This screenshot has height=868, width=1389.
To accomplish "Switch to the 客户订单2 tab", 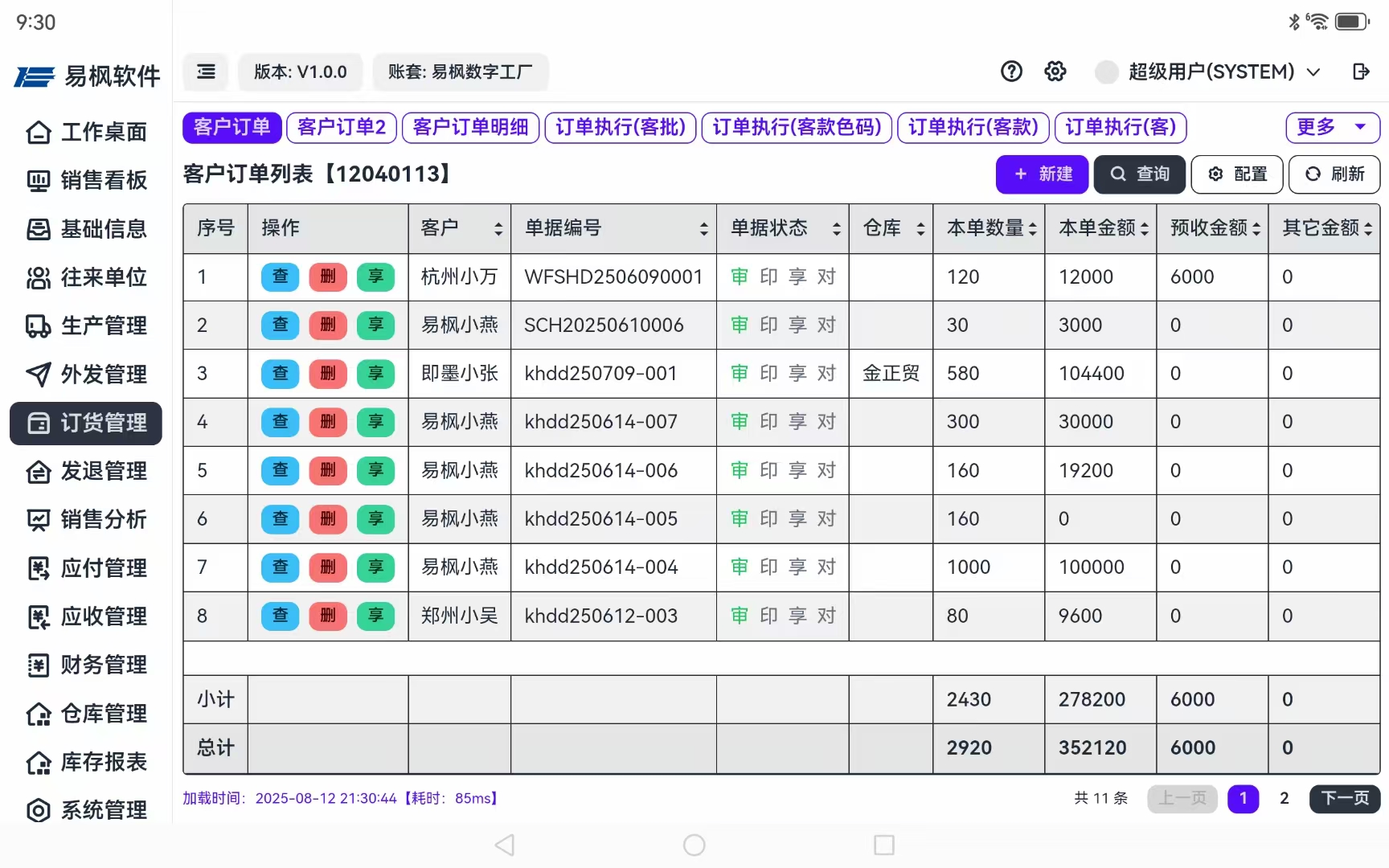I will [342, 127].
